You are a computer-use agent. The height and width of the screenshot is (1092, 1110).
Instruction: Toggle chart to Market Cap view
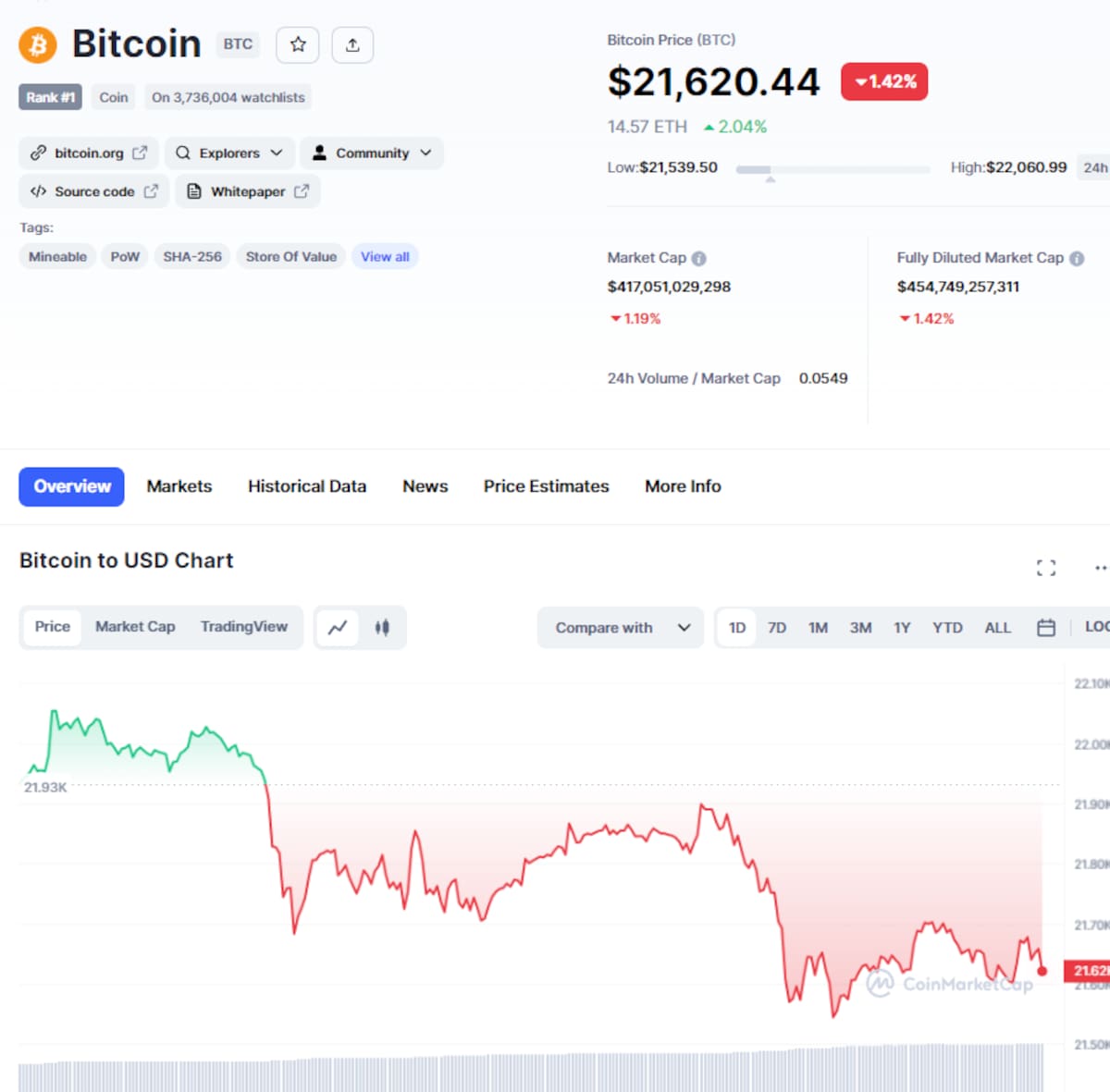[135, 627]
